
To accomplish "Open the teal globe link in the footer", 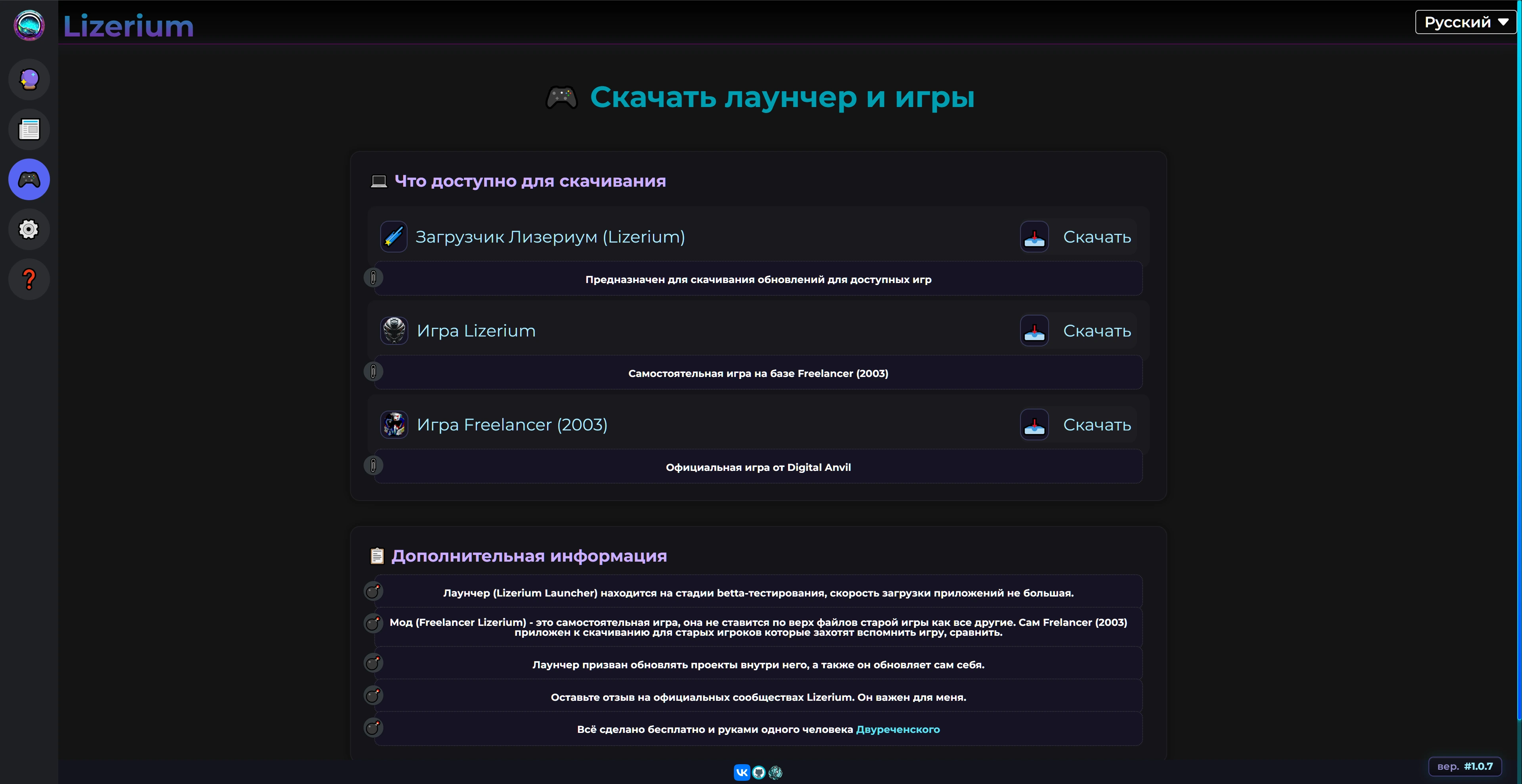I will pos(775,772).
